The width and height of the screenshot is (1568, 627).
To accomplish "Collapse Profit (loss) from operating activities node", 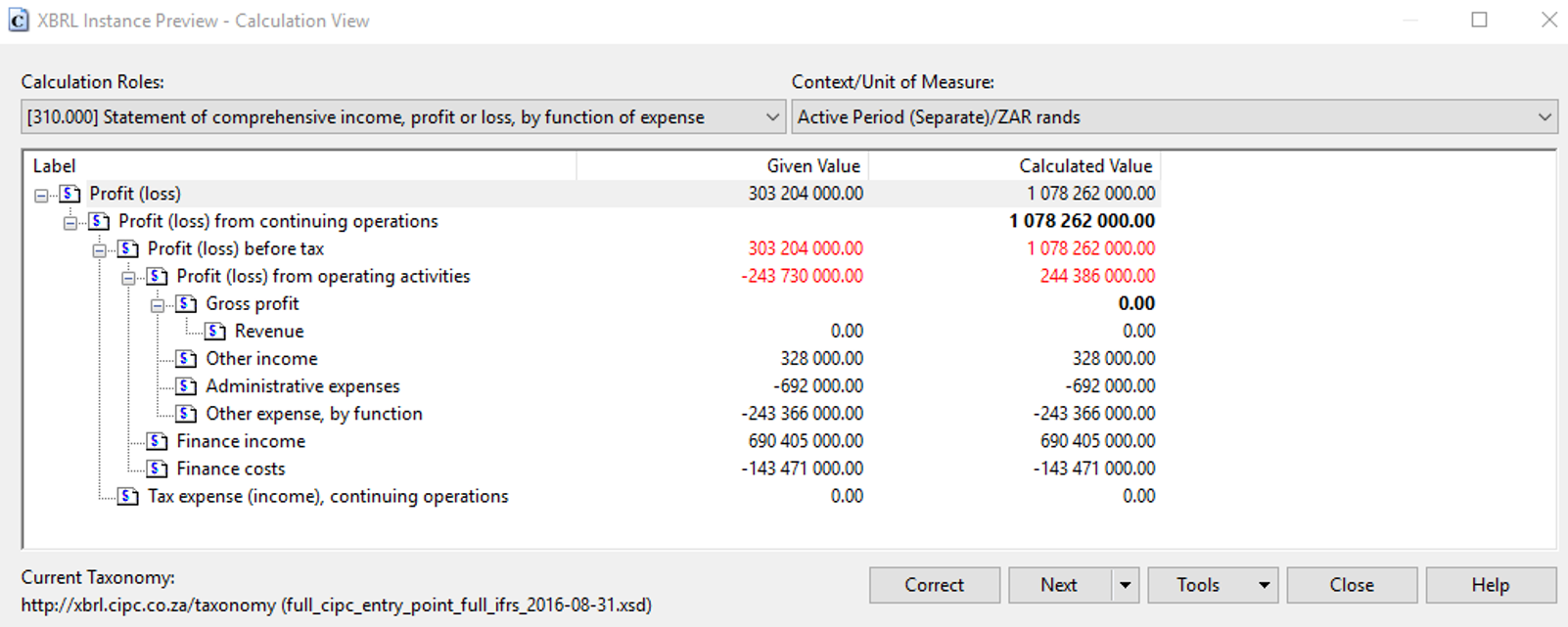I will pos(128,278).
